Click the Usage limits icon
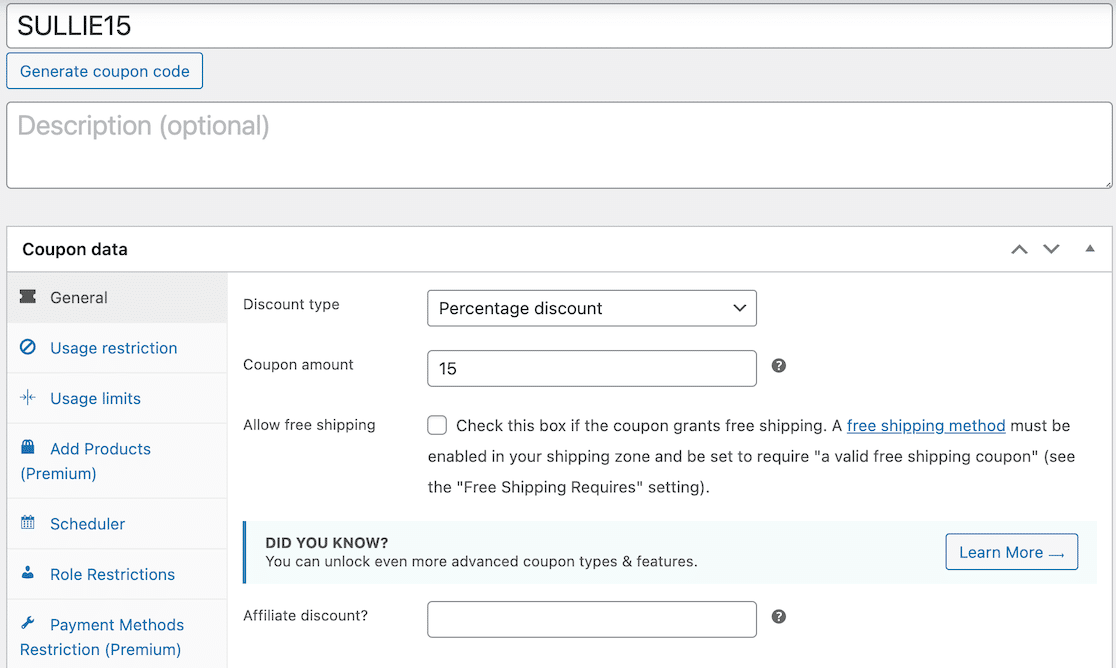The image size is (1116, 668). click(x=29, y=398)
